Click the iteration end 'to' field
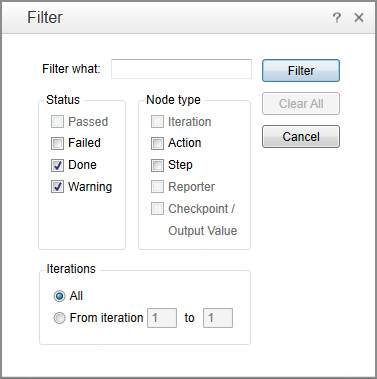The height and width of the screenshot is (379, 377). click(x=218, y=318)
